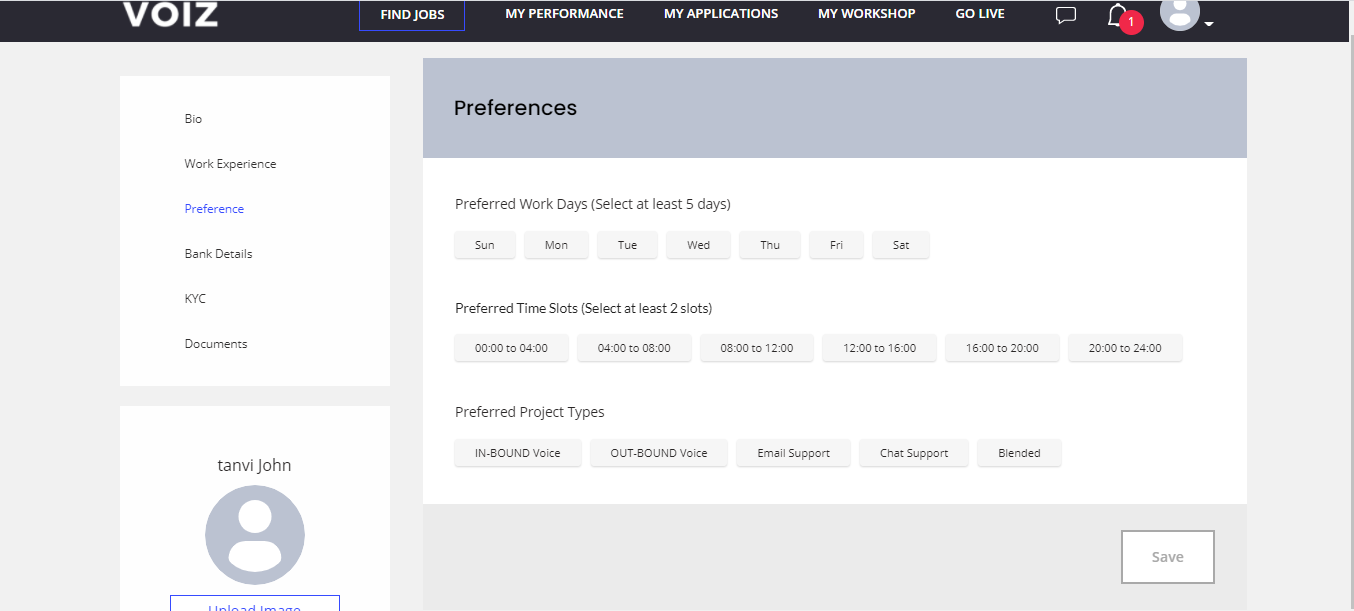The width and height of the screenshot is (1354, 611).
Task: Select the 16:00 to 20:00 time slot
Action: click(1002, 348)
